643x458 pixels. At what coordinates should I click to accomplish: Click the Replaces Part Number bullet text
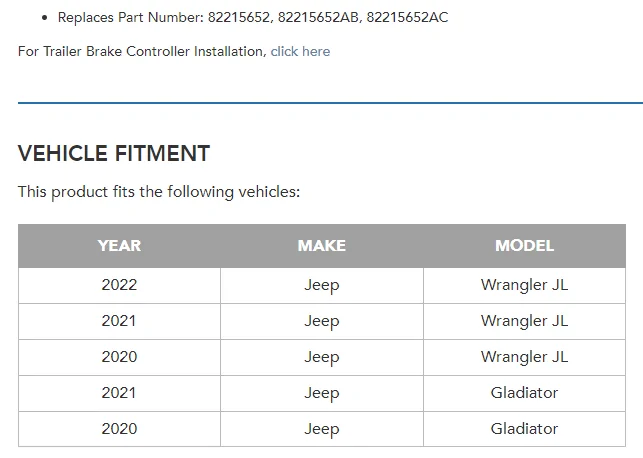(x=253, y=18)
